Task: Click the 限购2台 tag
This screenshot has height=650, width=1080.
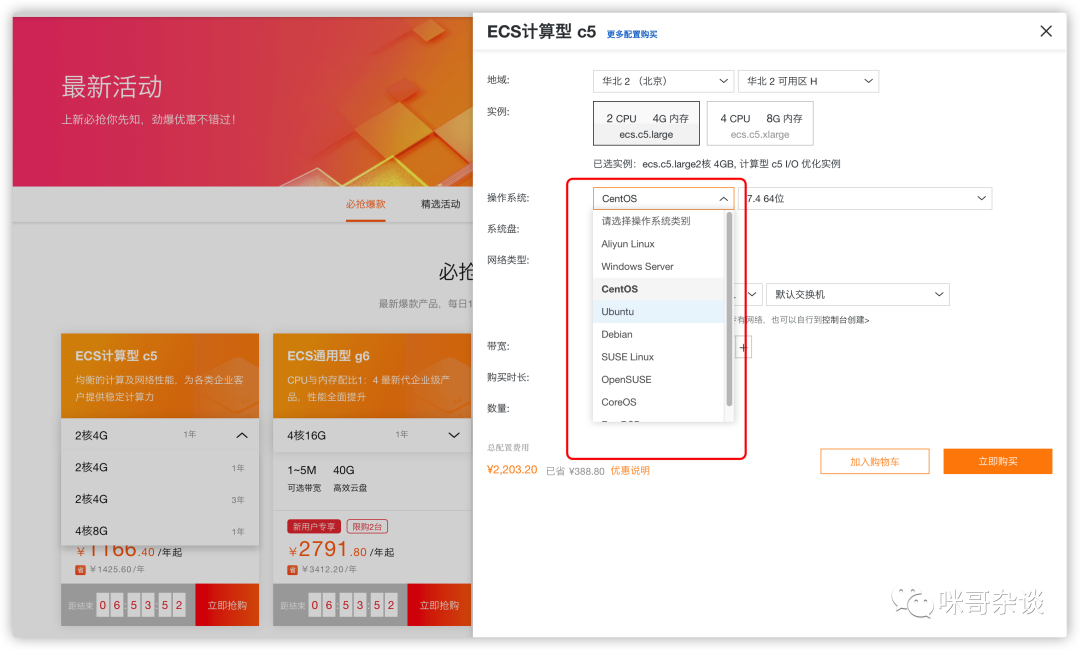Action: (x=367, y=527)
